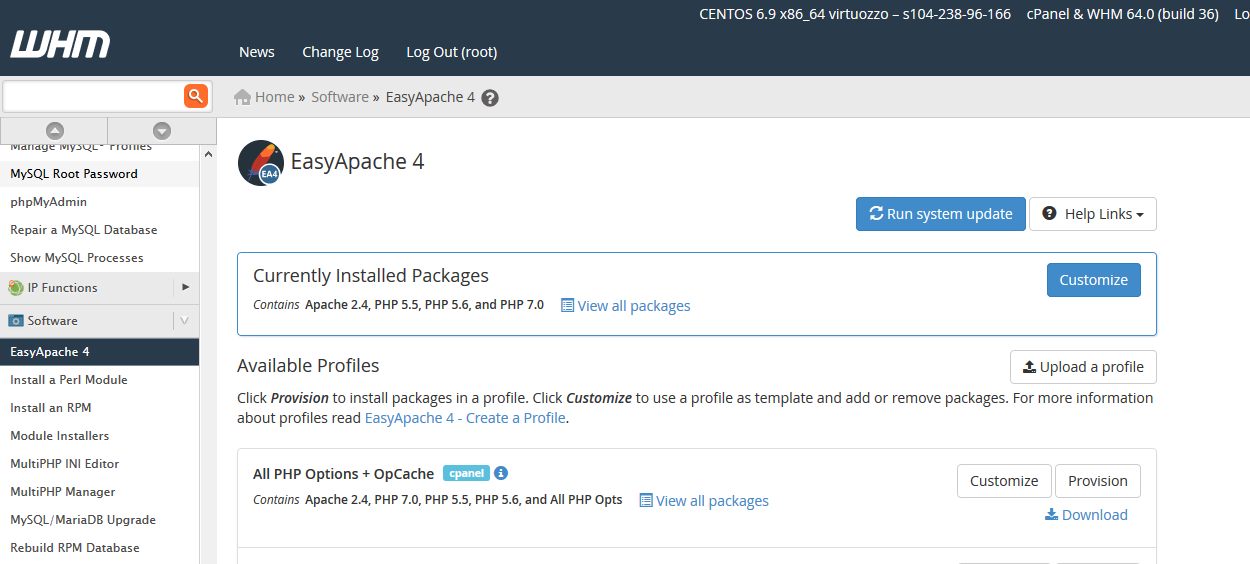
Task: Click the Software breadcrumb link
Action: tap(340, 97)
